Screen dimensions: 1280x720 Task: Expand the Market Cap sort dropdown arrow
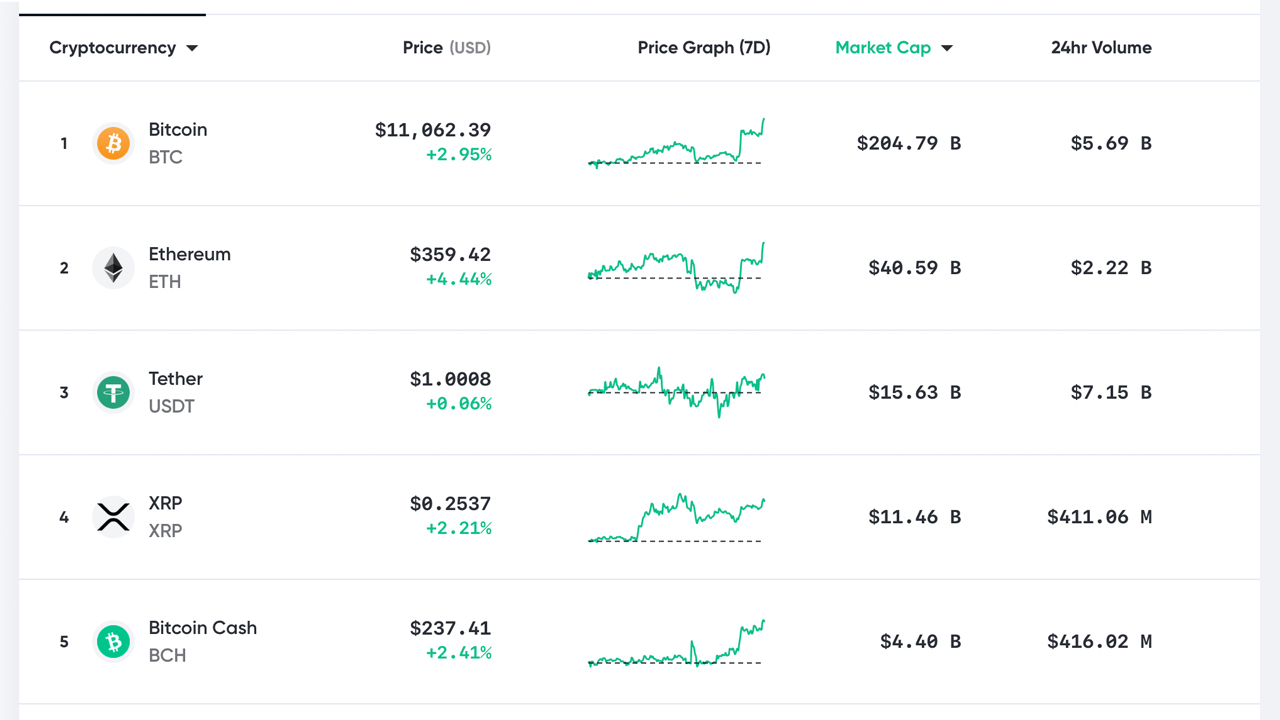pos(947,48)
